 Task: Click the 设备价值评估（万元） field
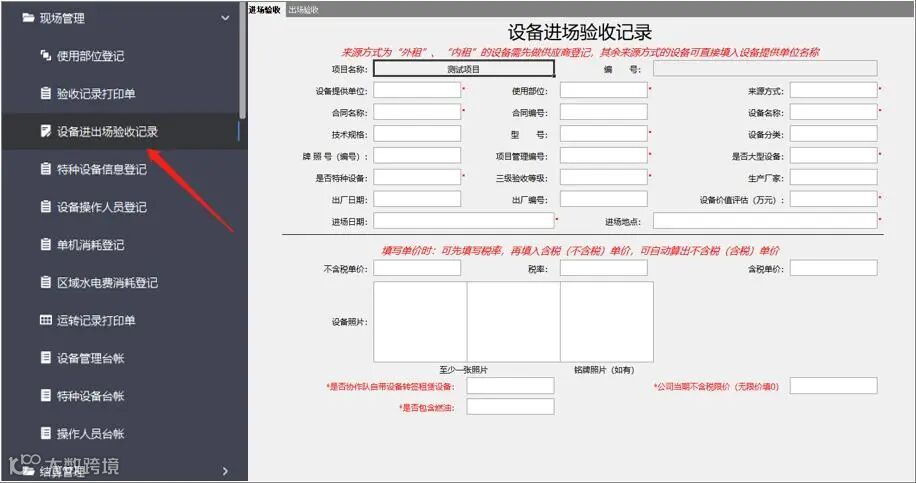(834, 199)
